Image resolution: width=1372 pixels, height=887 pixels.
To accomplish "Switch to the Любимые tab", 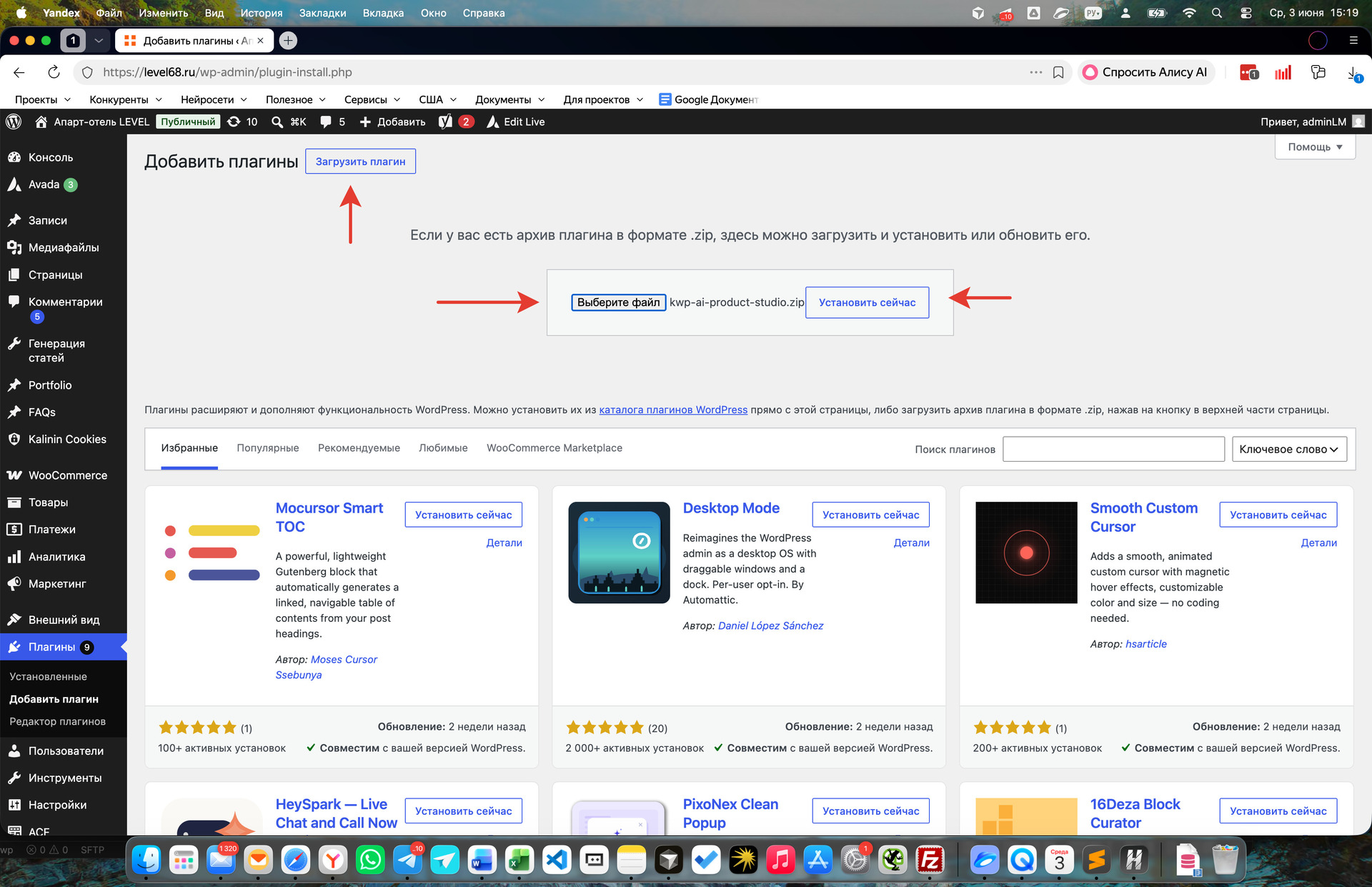I will point(443,448).
